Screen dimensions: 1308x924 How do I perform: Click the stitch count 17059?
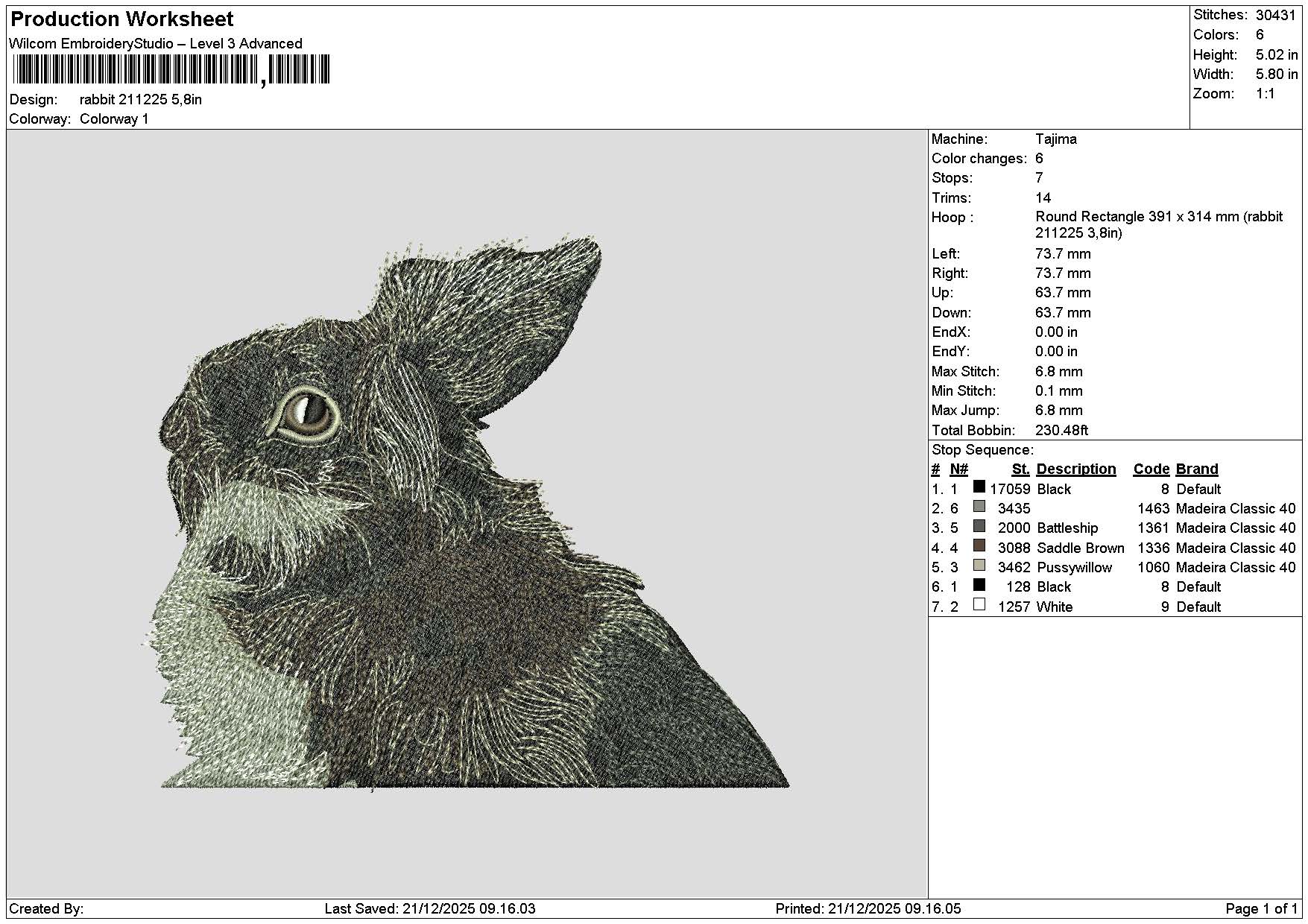1010,490
